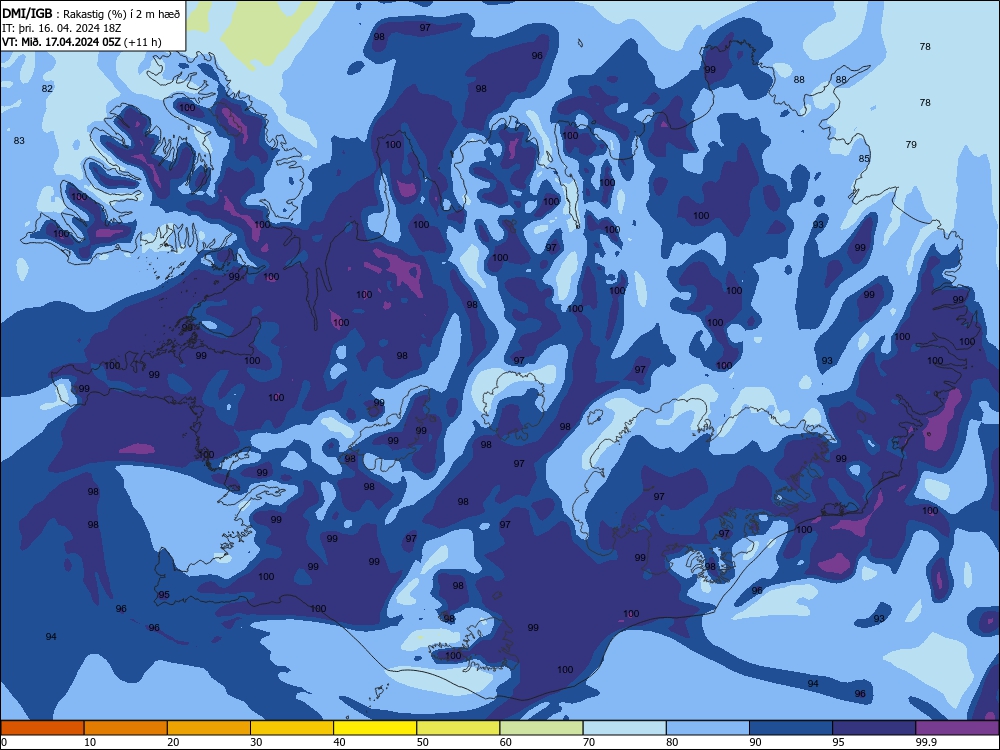Choose the 30–40 golden legend swatch
The width and height of the screenshot is (1000, 750).
[x=292, y=728]
